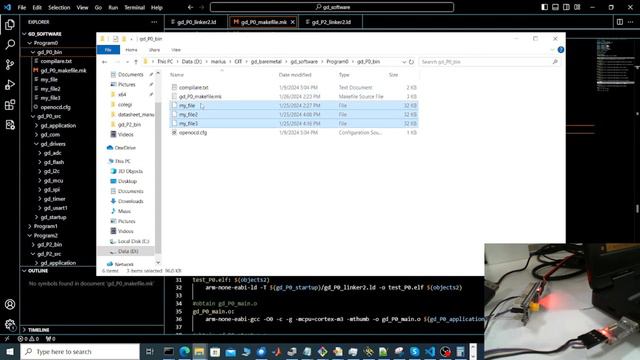
Task: Open OneDrive in the navigation pane
Action: (125, 148)
